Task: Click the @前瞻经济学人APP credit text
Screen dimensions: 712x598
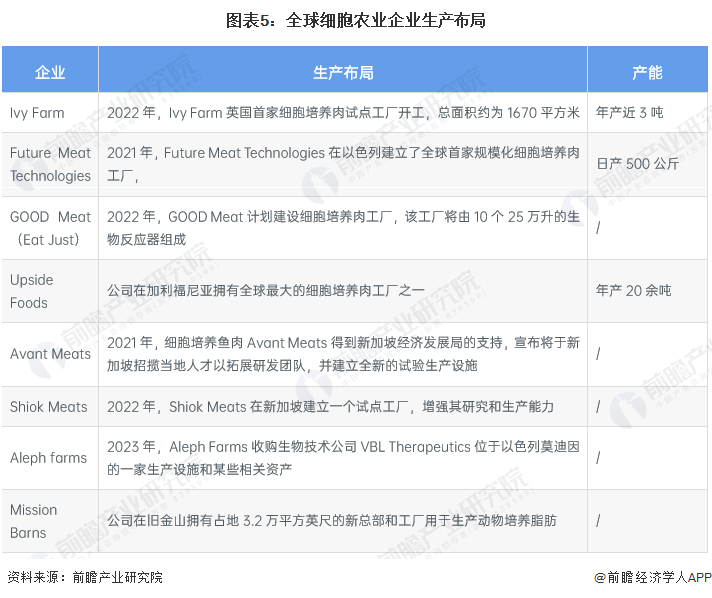Action: pos(653,577)
